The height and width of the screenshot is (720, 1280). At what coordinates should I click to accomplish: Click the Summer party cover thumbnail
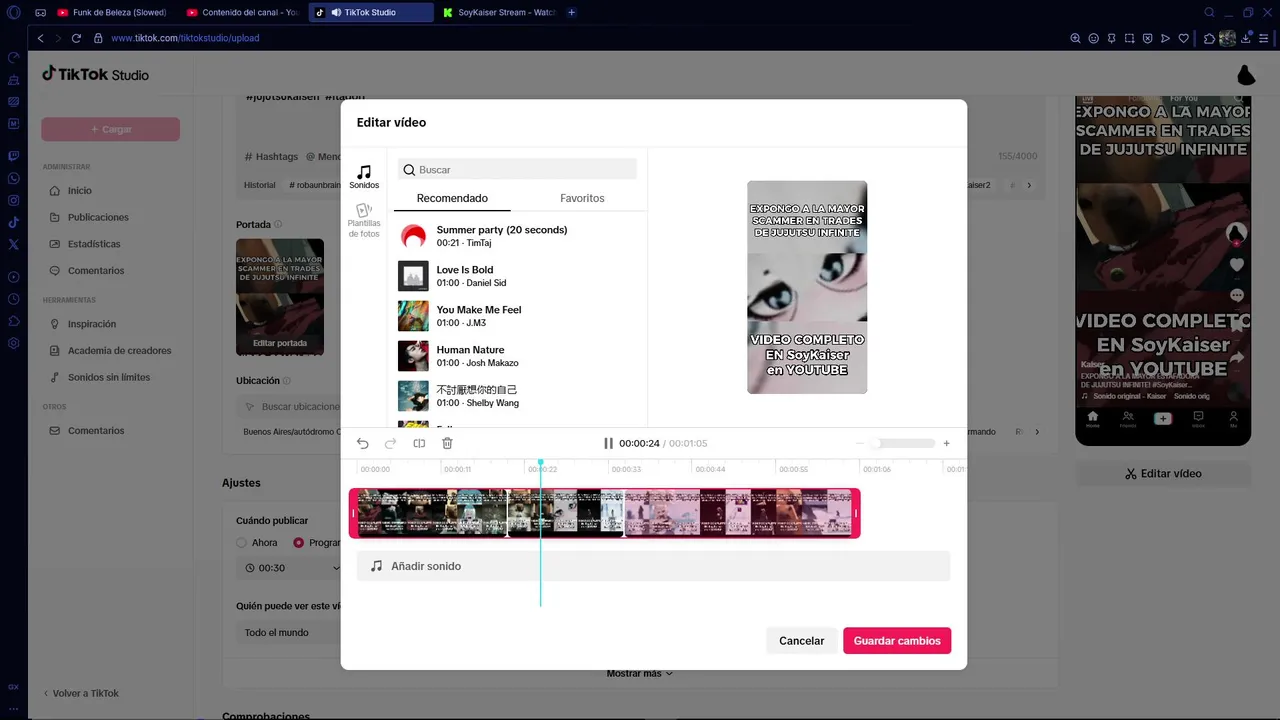413,236
